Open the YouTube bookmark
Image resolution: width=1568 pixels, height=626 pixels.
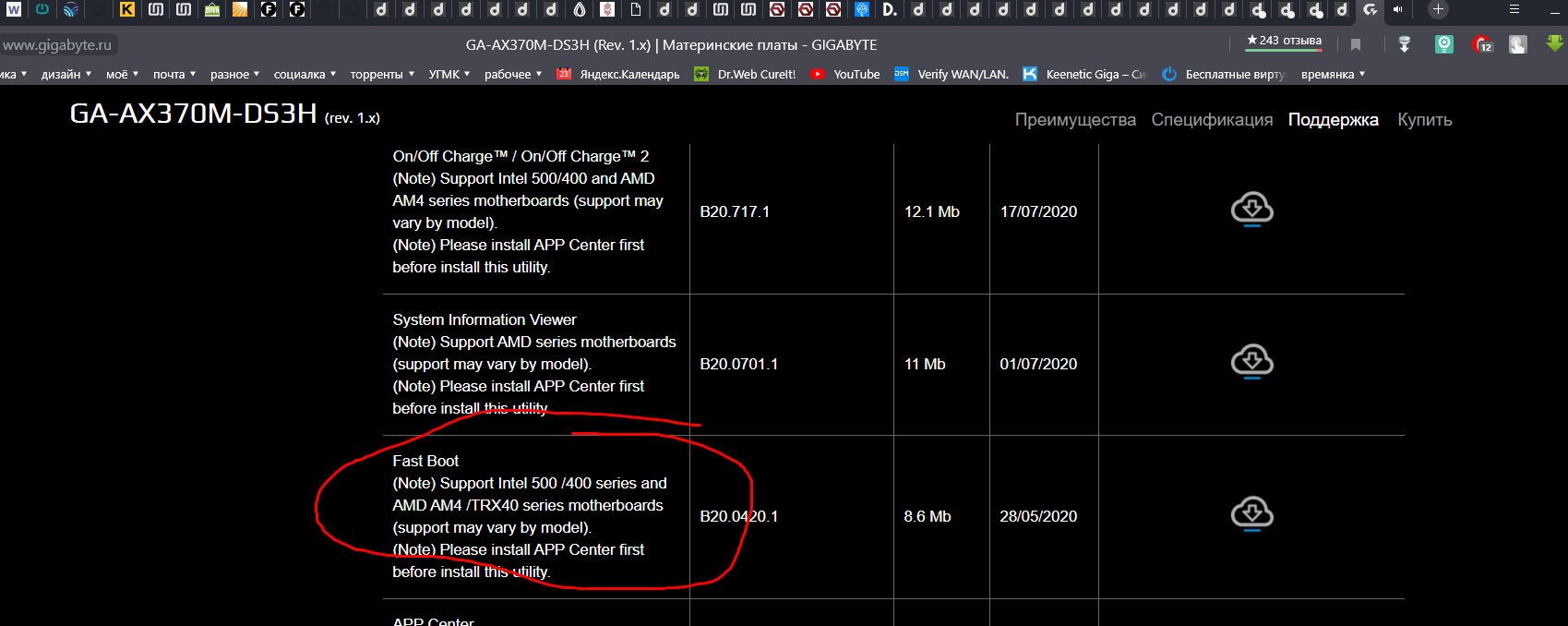[x=845, y=74]
